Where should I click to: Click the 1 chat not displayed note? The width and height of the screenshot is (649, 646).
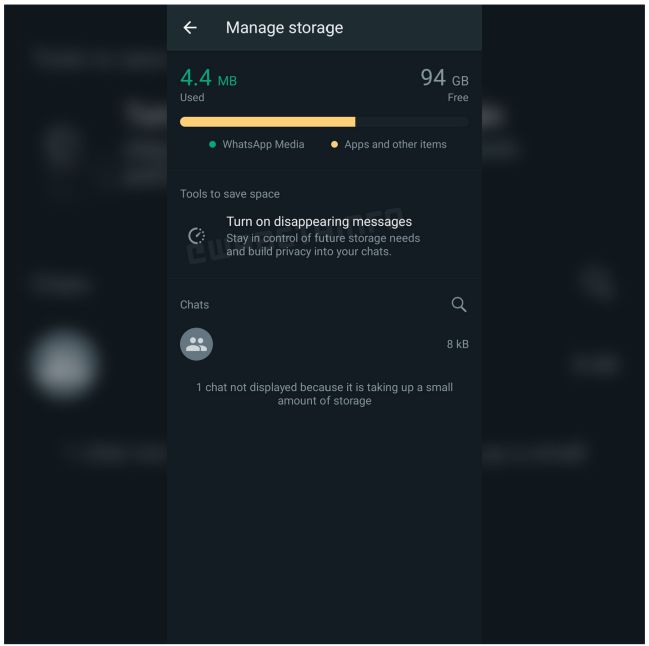[x=324, y=394]
